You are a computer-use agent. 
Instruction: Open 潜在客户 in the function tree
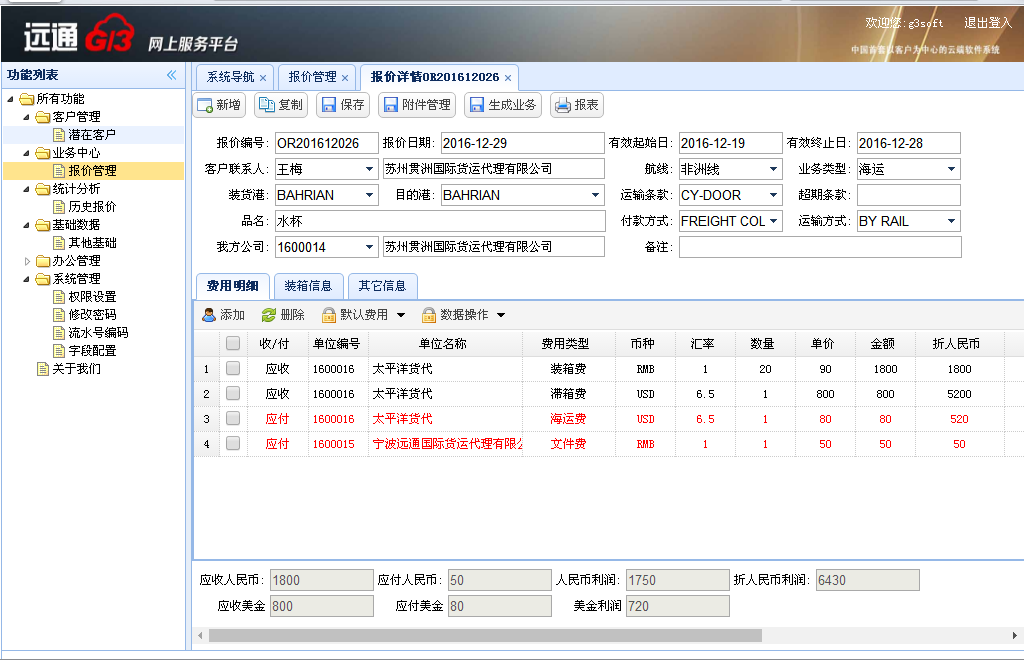pyautogui.click(x=92, y=134)
